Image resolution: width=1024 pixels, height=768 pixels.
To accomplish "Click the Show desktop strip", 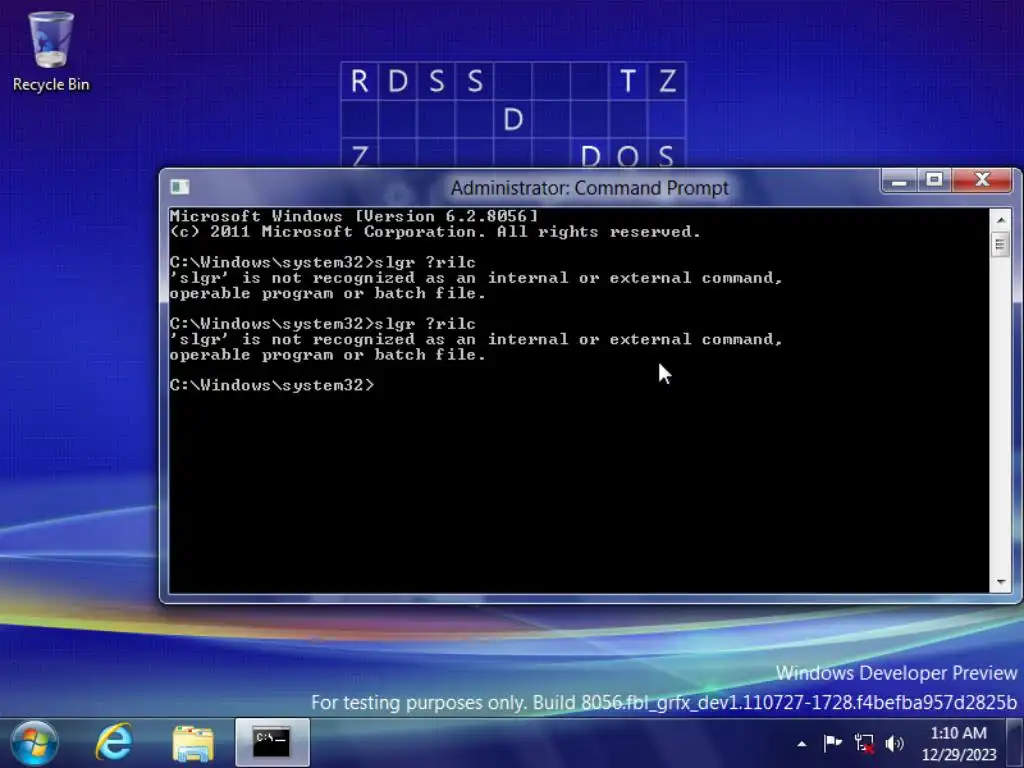I will point(1015,743).
